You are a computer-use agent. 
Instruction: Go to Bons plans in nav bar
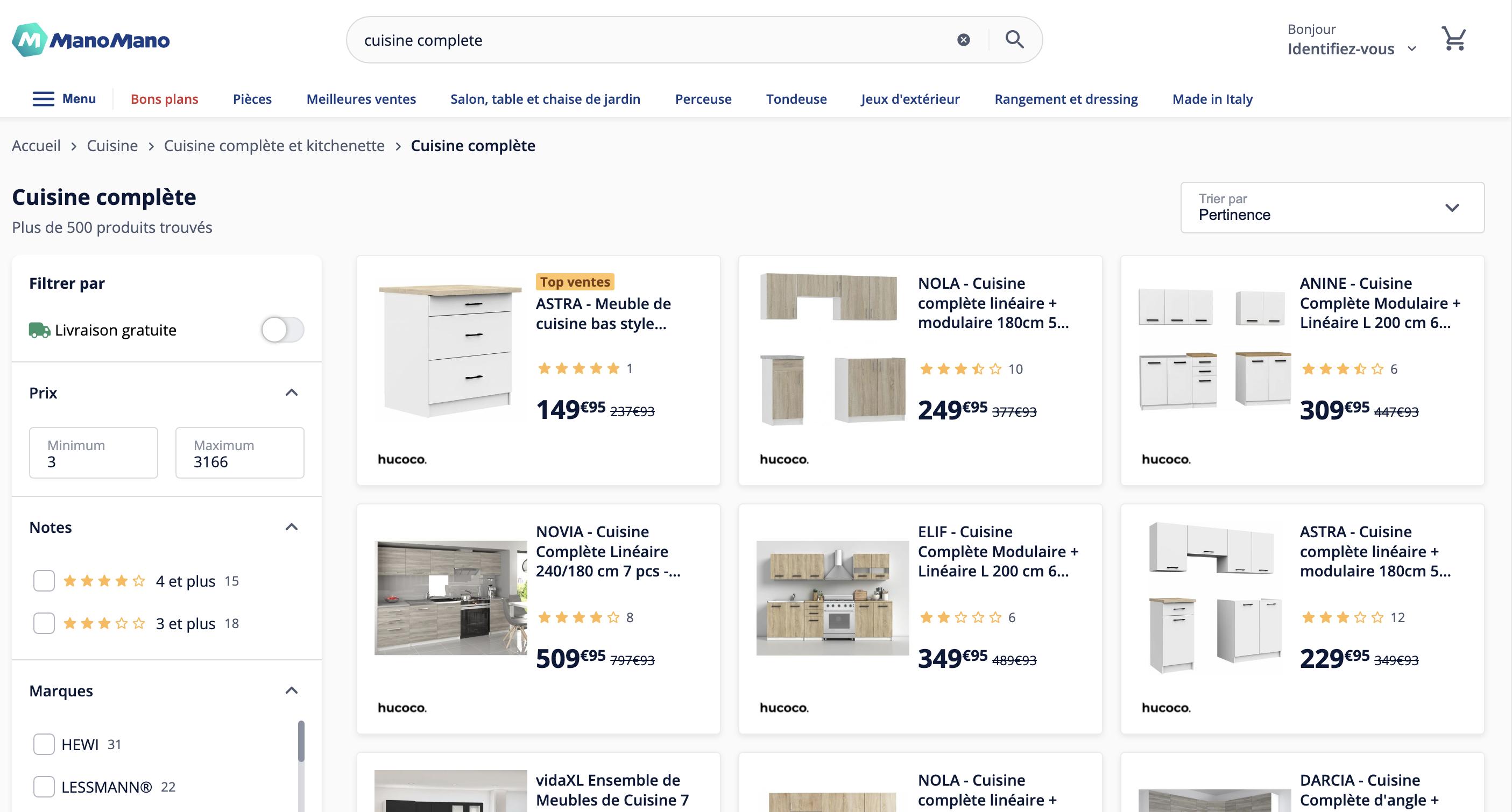pyautogui.click(x=164, y=99)
